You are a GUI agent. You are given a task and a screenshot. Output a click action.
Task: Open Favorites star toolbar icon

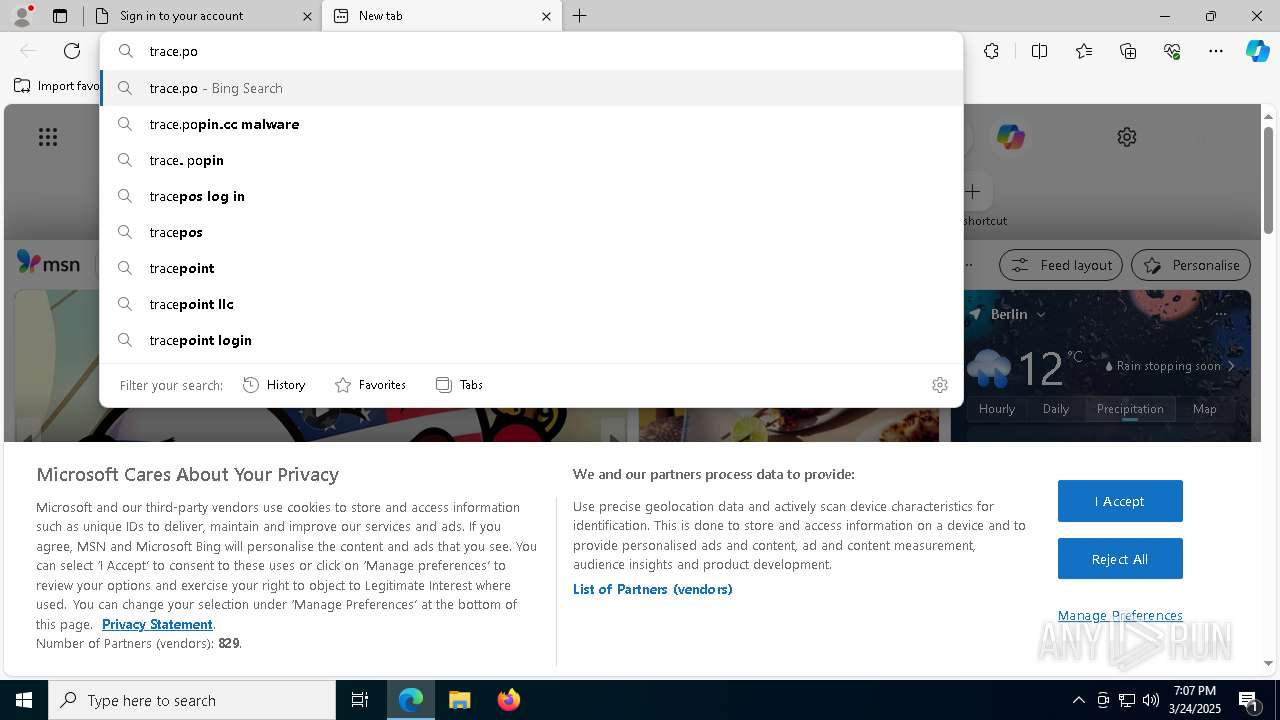coord(1084,51)
